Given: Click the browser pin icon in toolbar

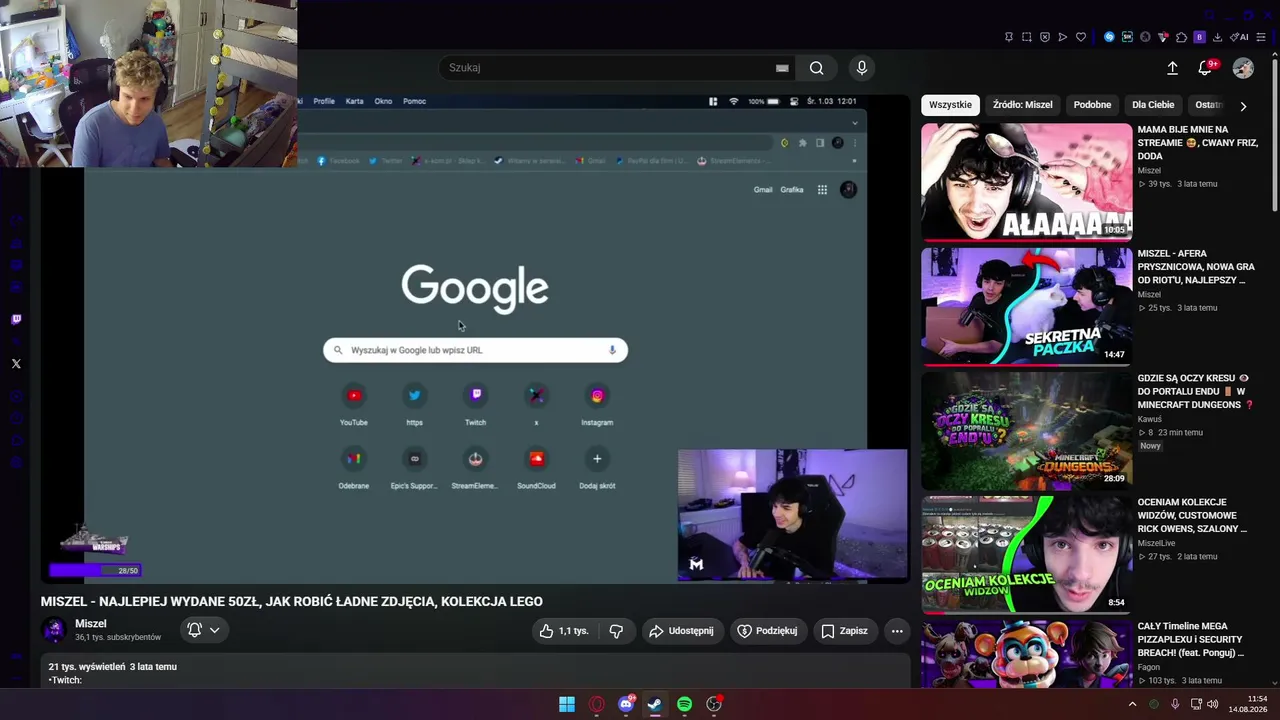Looking at the screenshot, I should click(x=1009, y=37).
